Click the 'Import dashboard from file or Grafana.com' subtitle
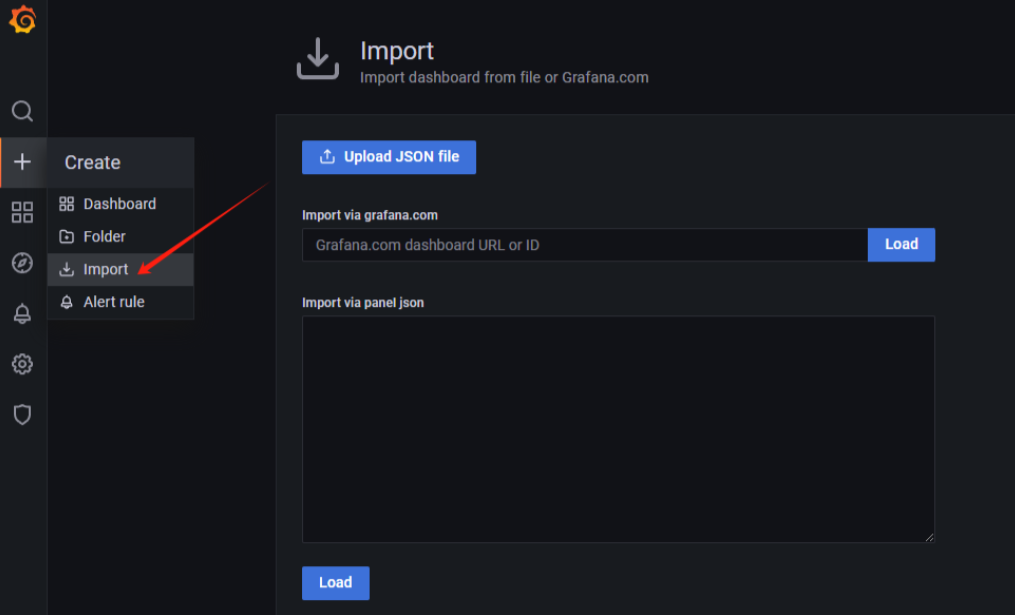This screenshot has width=1015, height=615. click(x=504, y=78)
